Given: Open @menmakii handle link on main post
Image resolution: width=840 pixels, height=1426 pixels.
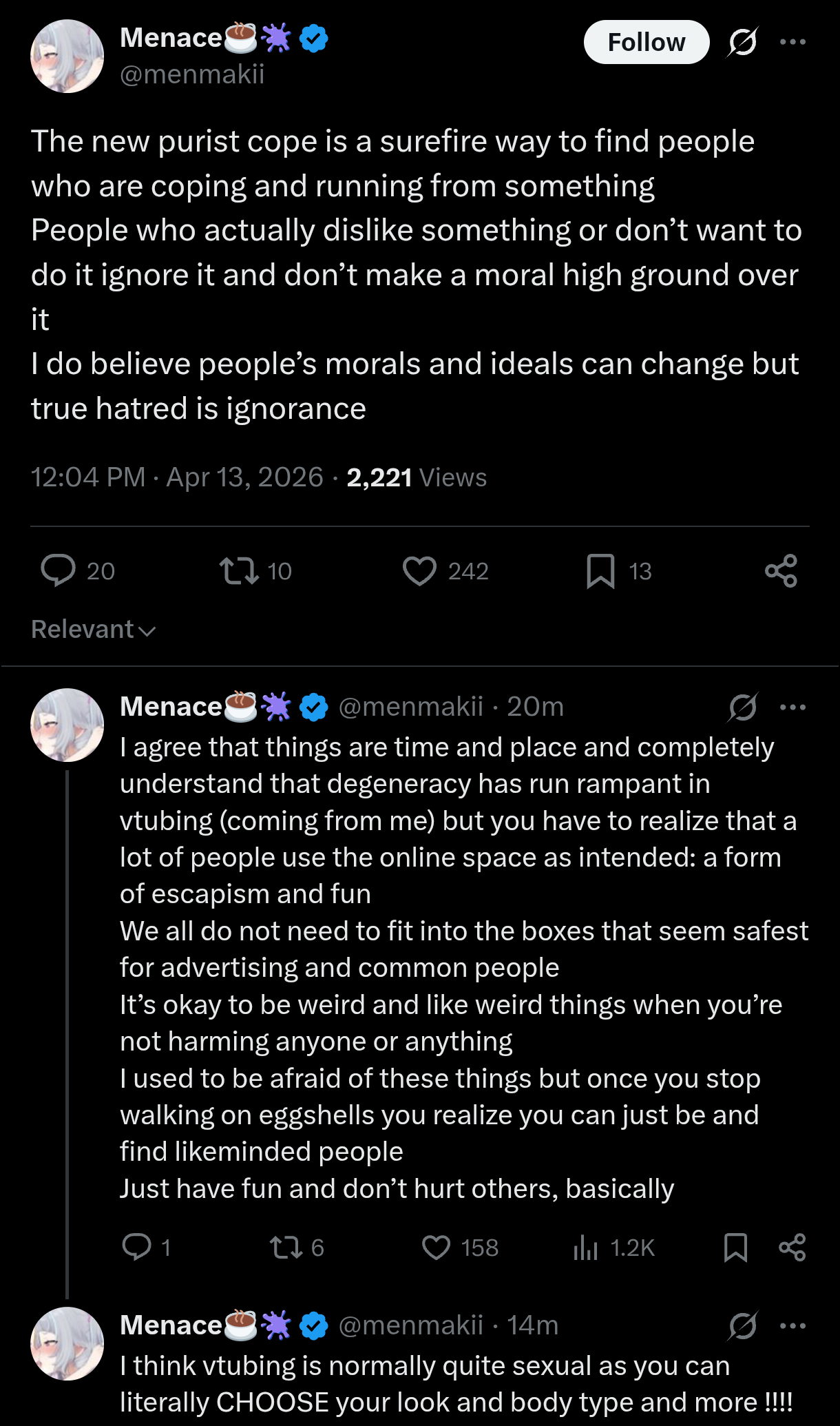Looking at the screenshot, I should coord(192,74).
